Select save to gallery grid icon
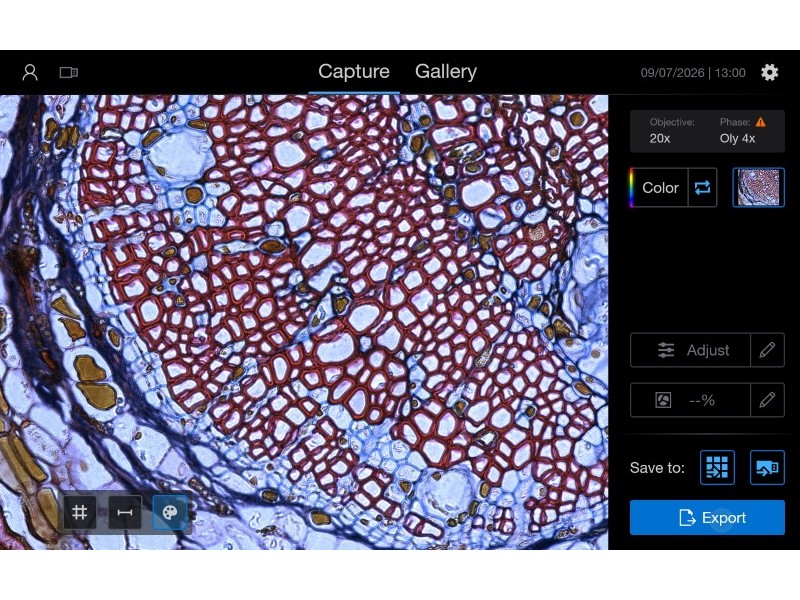The width and height of the screenshot is (800, 600). pyautogui.click(x=717, y=467)
